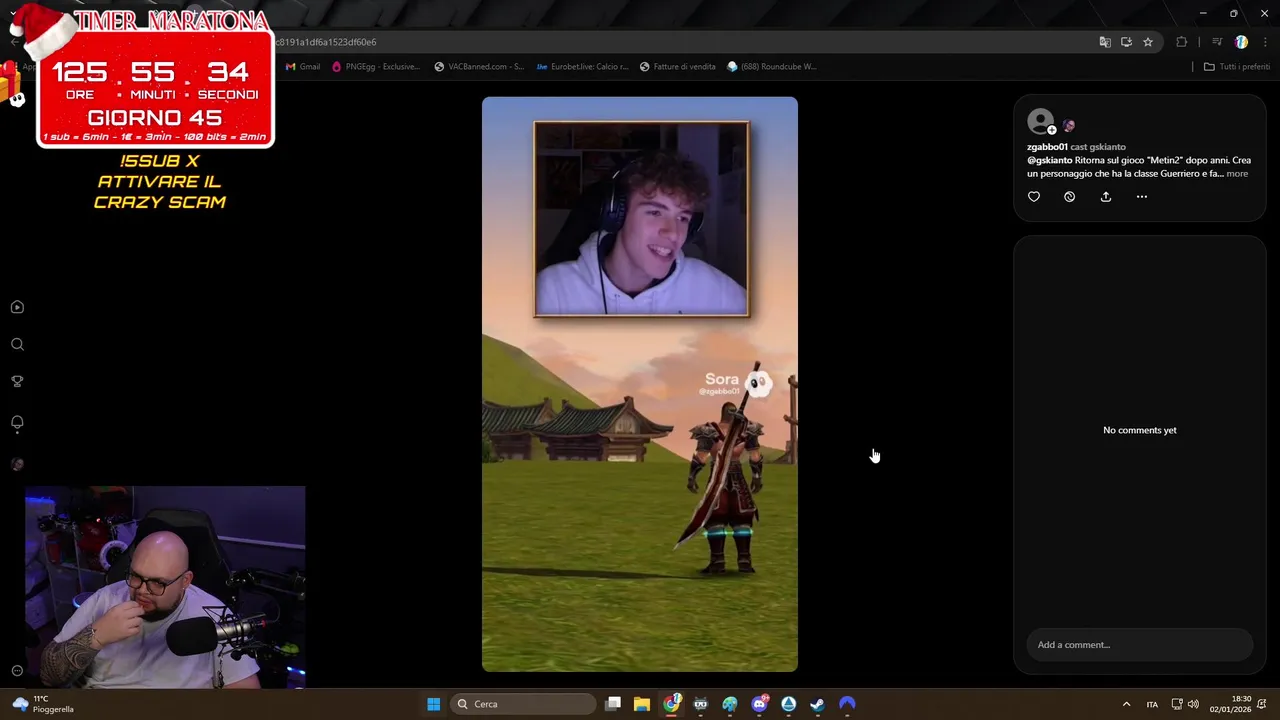
Task: Open the @gskianto mention link
Action: (1049, 160)
